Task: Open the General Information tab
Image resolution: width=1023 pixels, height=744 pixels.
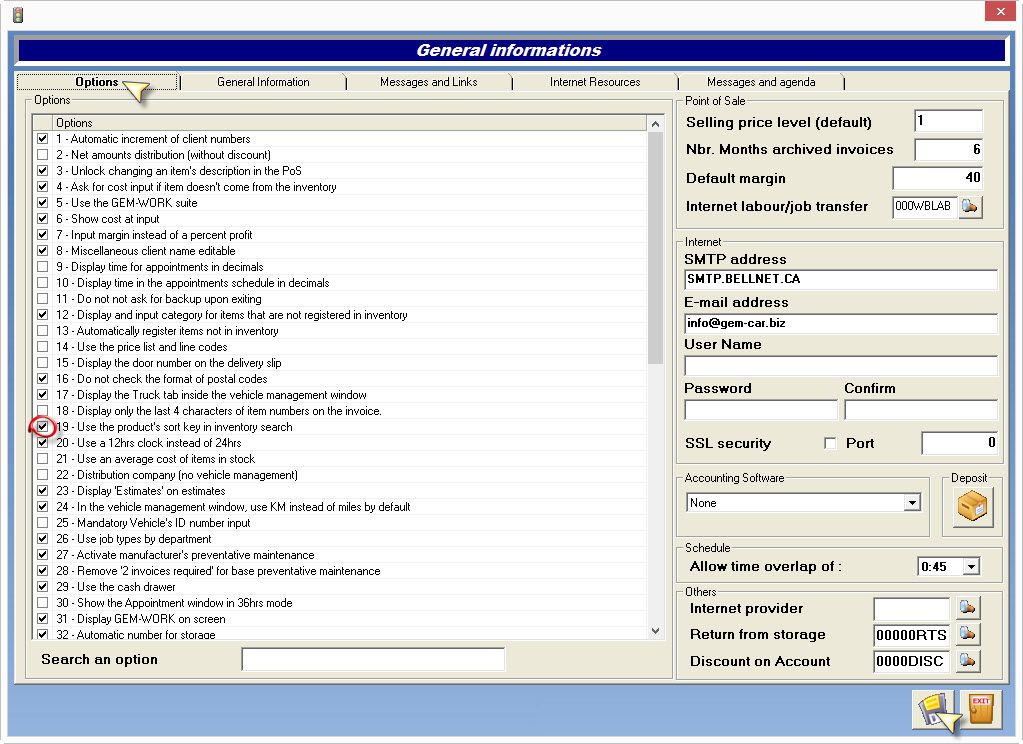Action: [264, 82]
